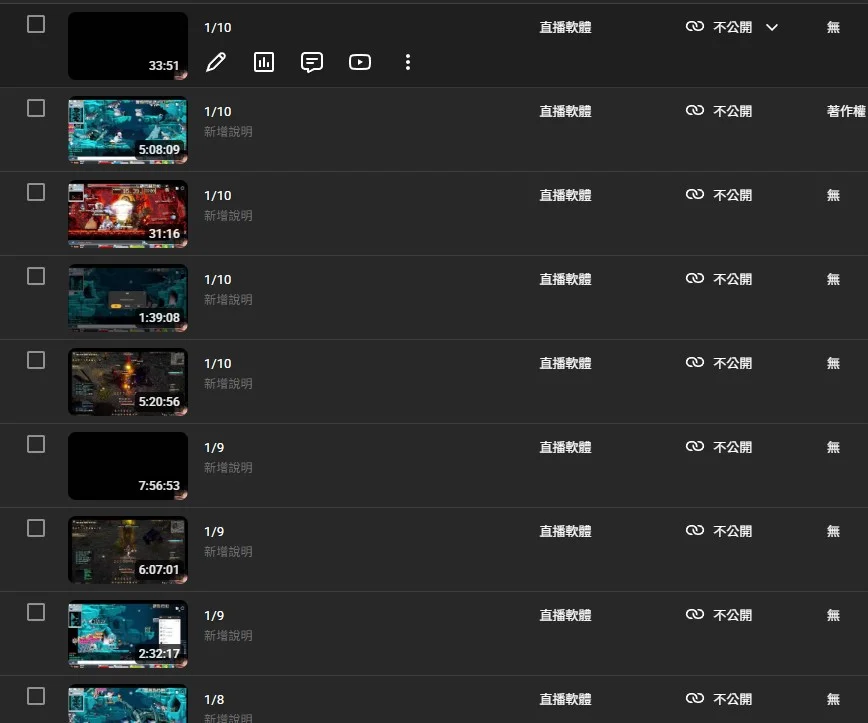Click the View on YouTube play icon
Viewport: 868px width, 723px height.
pos(360,62)
